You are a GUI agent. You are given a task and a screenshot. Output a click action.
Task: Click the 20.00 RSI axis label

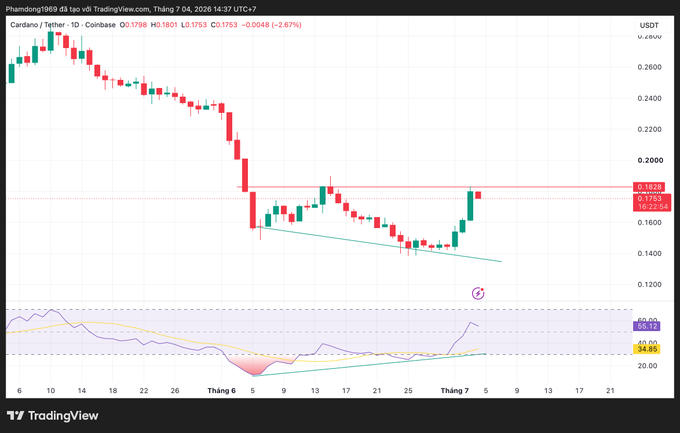(x=647, y=366)
